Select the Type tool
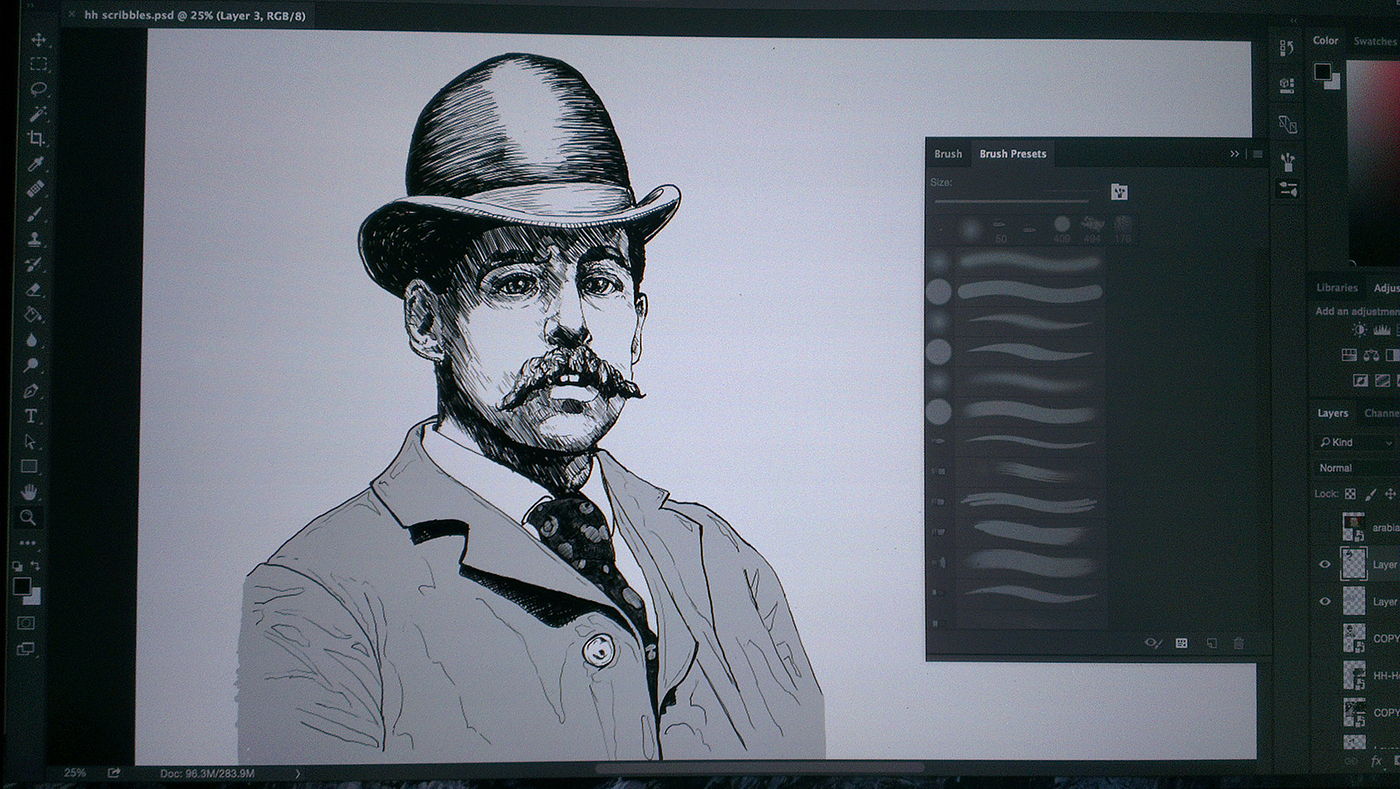1400x789 pixels. pyautogui.click(x=31, y=416)
